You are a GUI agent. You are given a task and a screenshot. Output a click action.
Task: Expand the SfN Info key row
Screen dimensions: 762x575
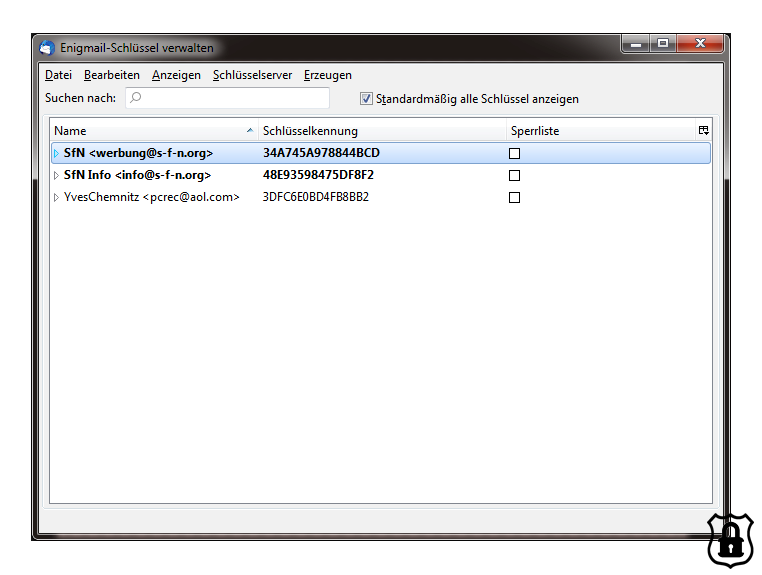(x=56, y=175)
